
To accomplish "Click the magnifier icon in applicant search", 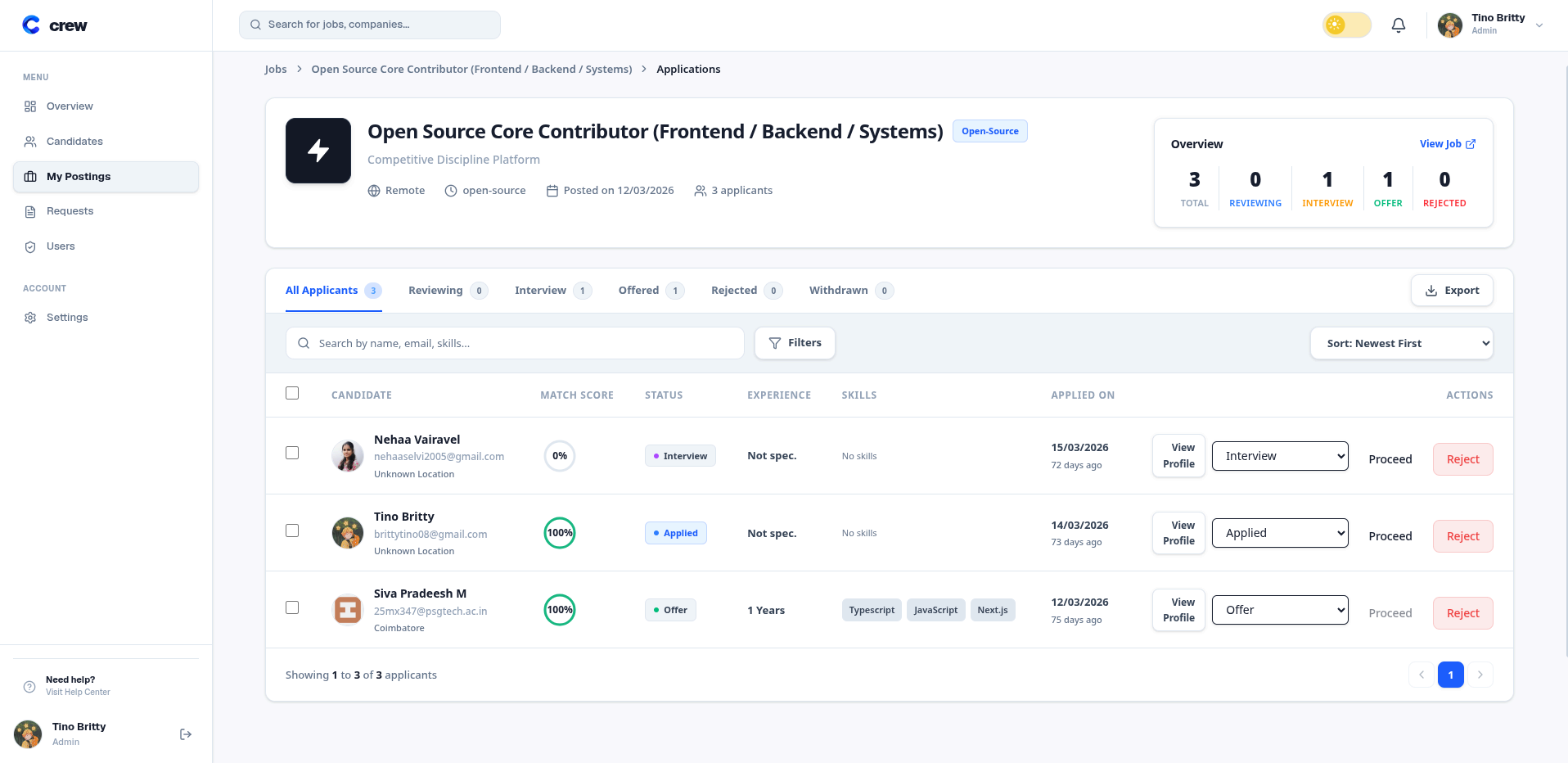I will tap(304, 344).
